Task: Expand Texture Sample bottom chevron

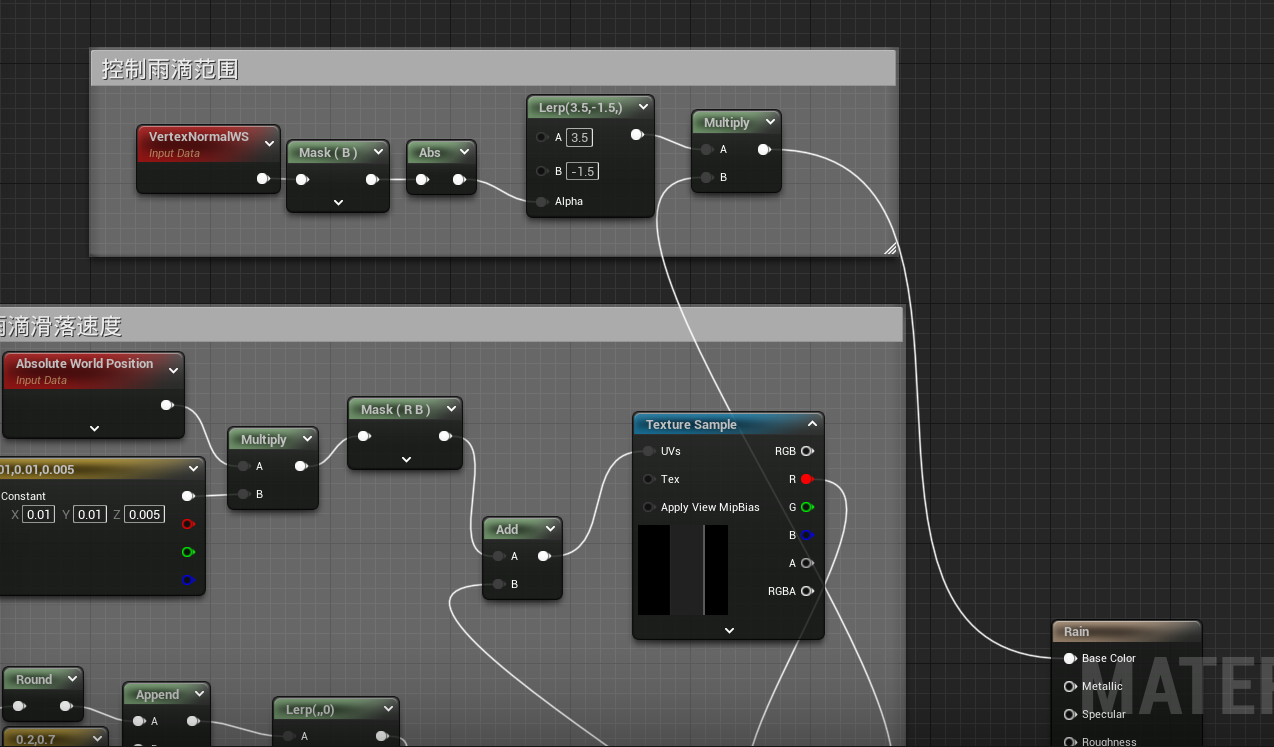Action: [729, 630]
